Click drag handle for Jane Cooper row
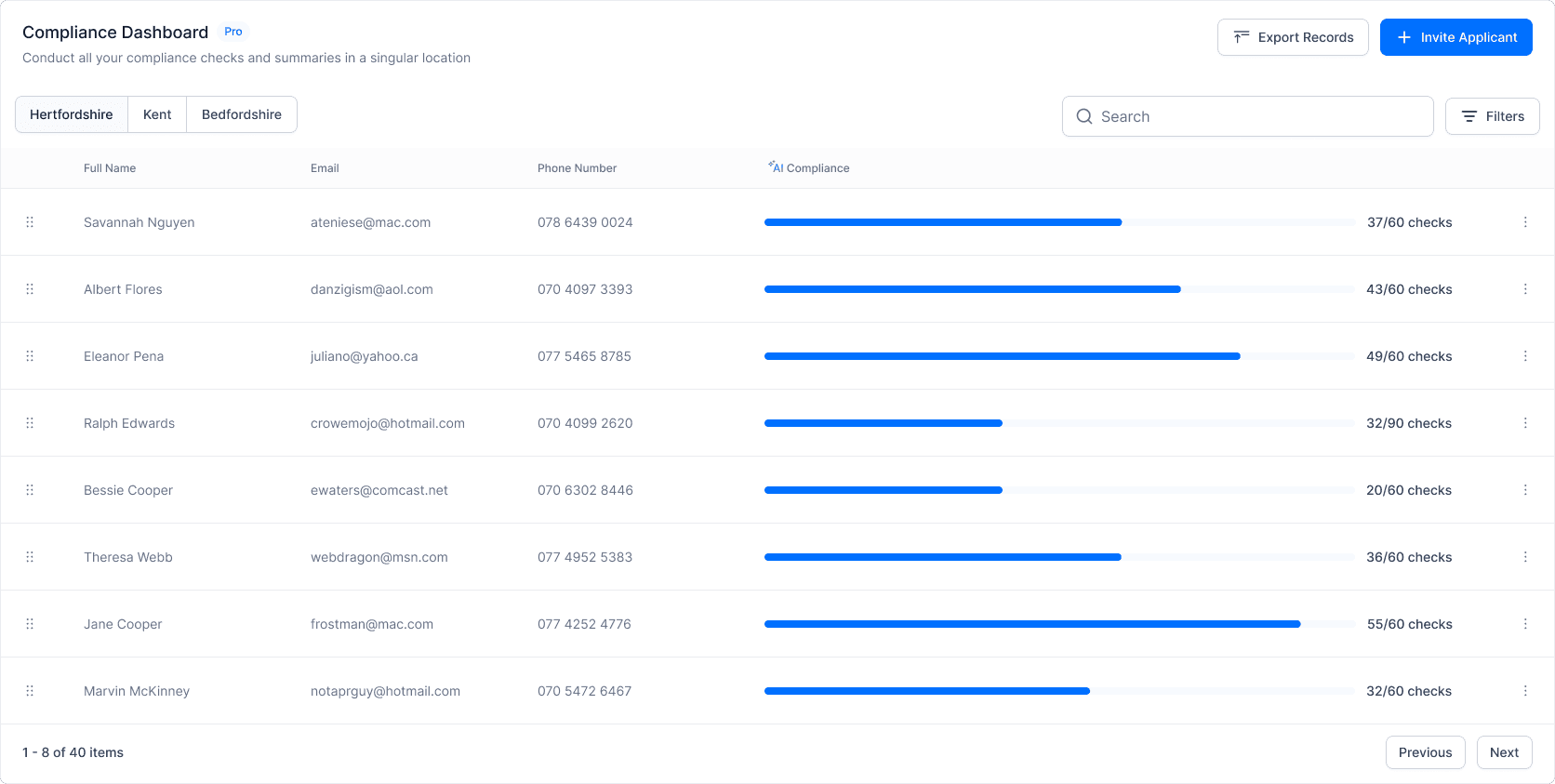 tap(30, 624)
